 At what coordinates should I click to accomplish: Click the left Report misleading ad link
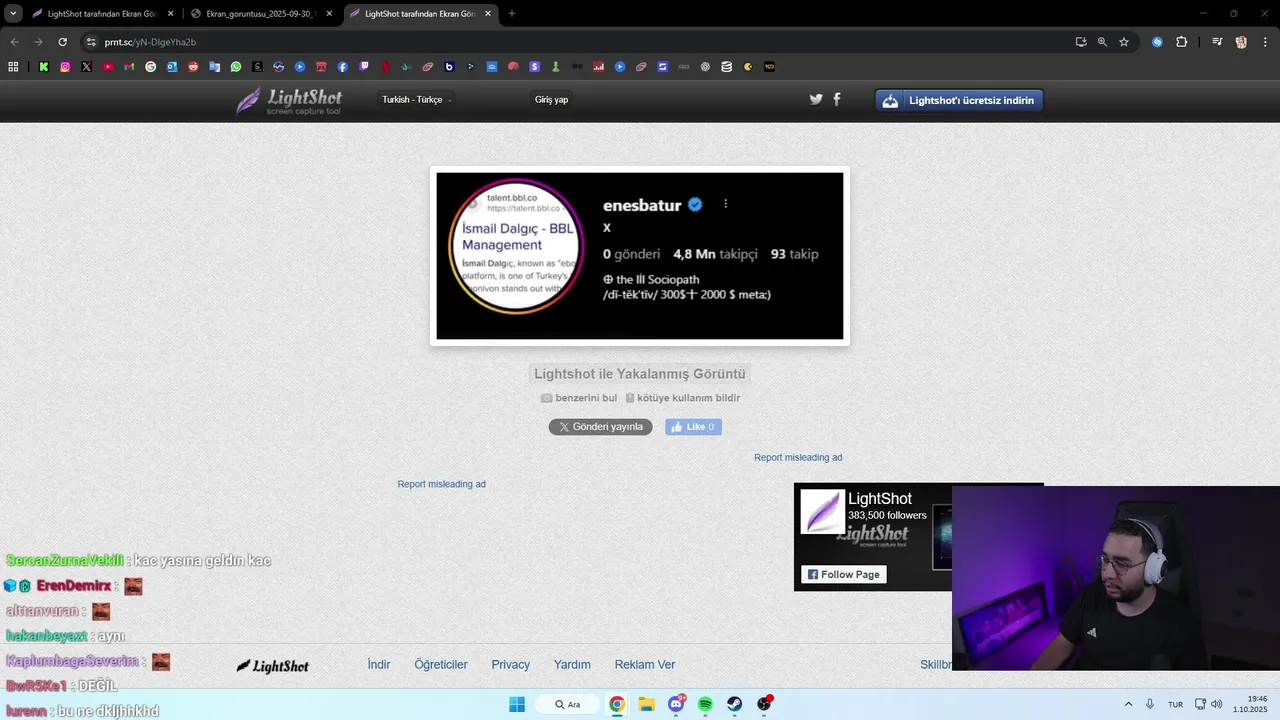pyautogui.click(x=441, y=484)
